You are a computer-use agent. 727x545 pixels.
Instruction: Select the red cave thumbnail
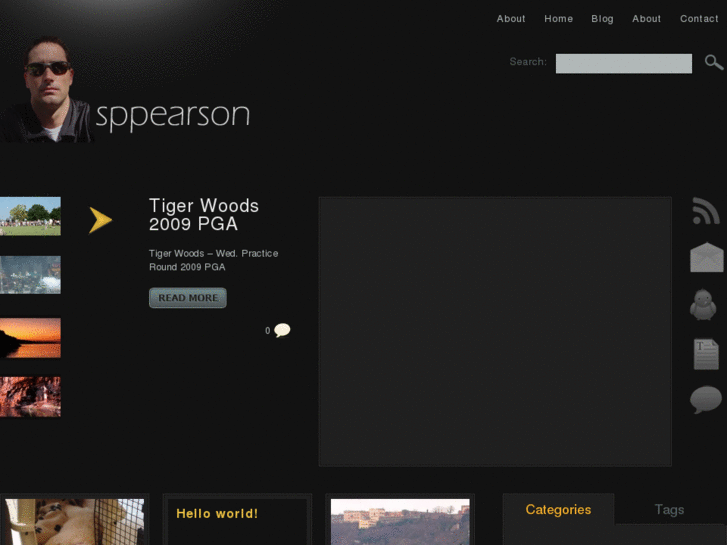tap(30, 397)
